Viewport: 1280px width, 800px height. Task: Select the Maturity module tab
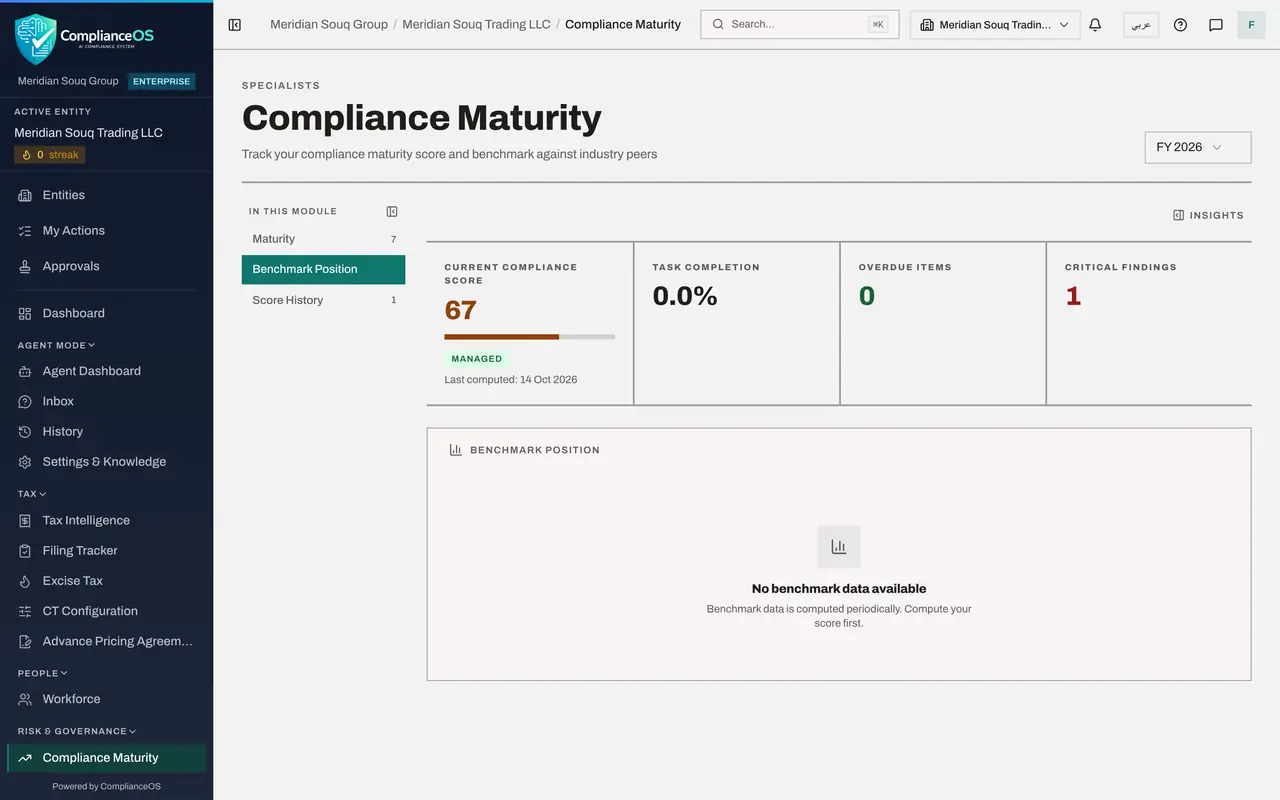(x=323, y=239)
